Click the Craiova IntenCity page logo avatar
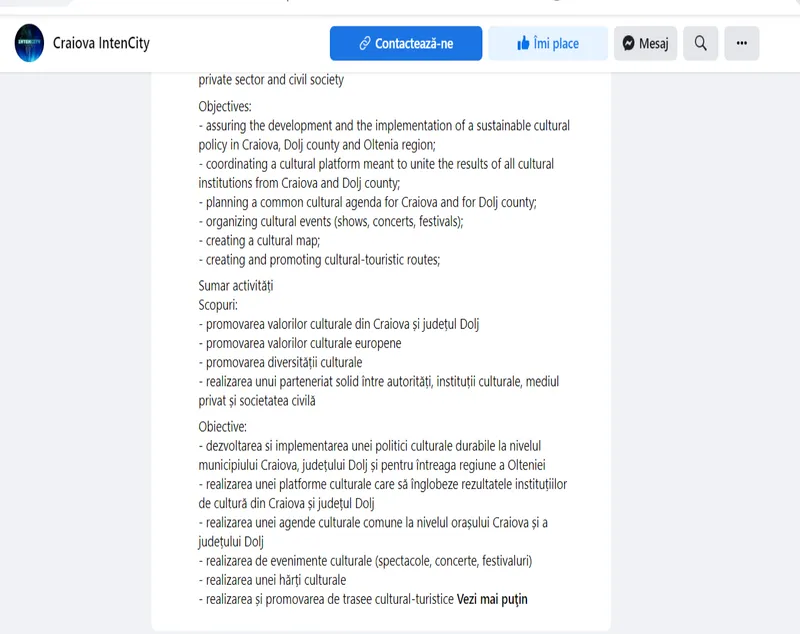 click(29, 43)
